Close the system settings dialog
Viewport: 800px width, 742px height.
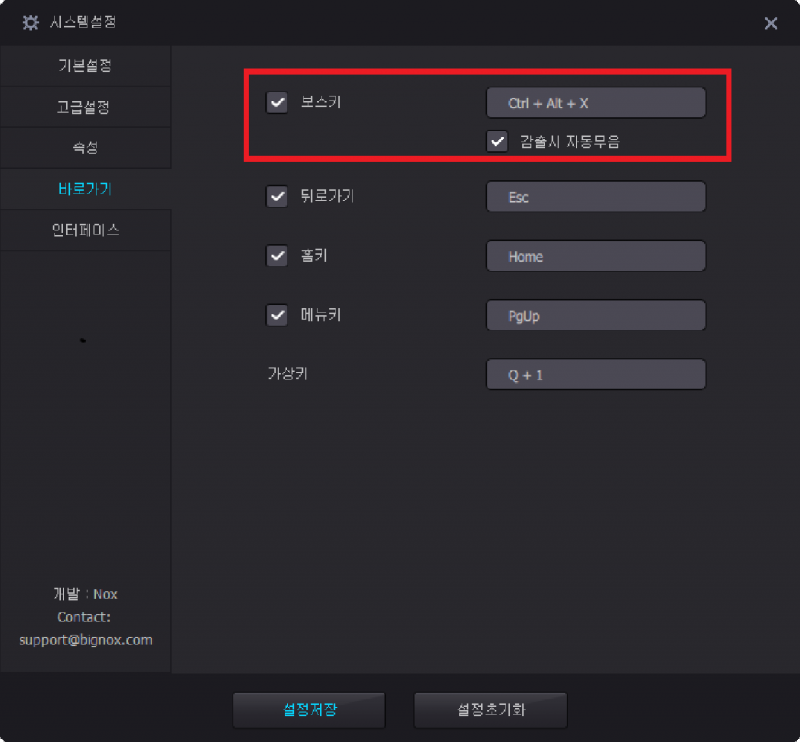(770, 23)
